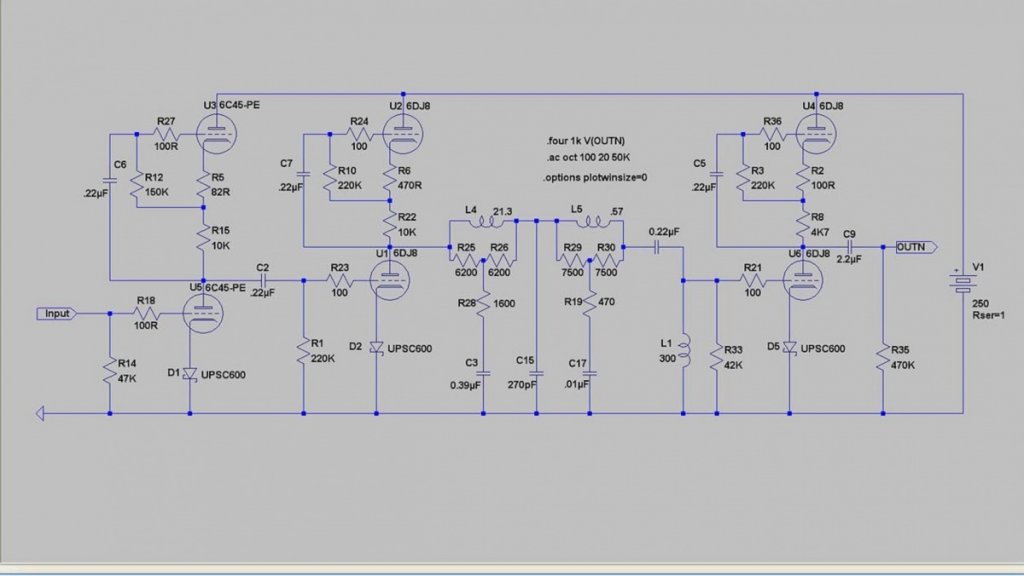Image resolution: width=1024 pixels, height=576 pixels.
Task: Select the D2 UPSC600 diode symbol
Action: pos(376,347)
